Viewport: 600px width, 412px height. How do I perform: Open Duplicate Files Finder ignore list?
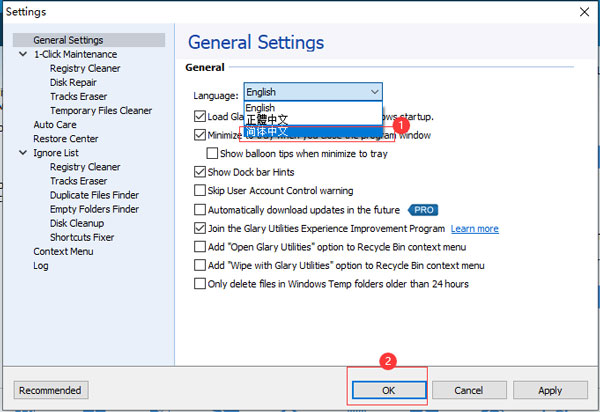coord(94,195)
